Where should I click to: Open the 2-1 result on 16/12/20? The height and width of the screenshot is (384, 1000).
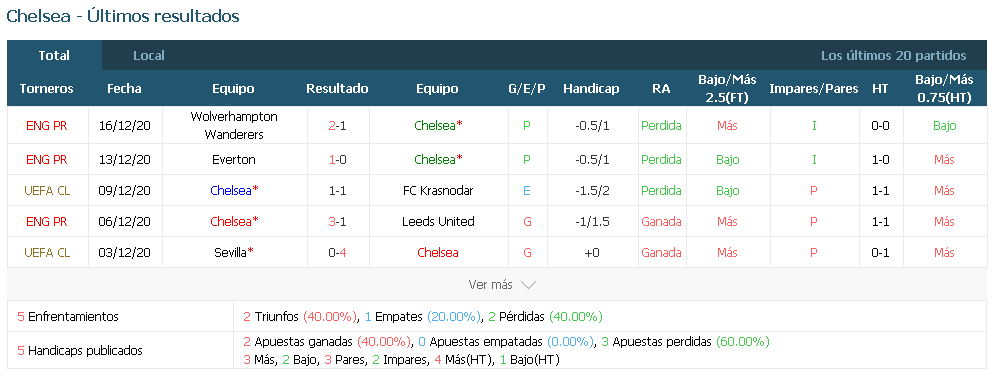tap(337, 126)
